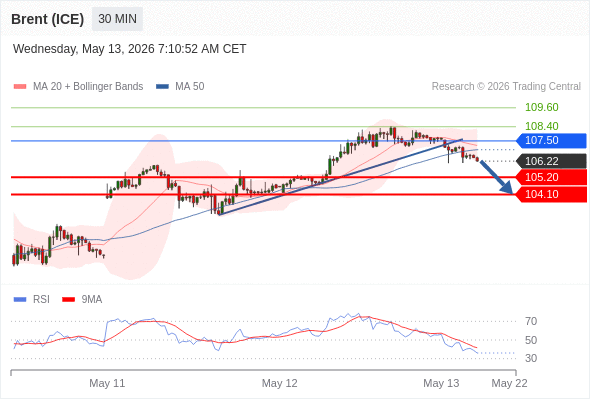Select the May 12 date axis label
The width and height of the screenshot is (590, 400).
pyautogui.click(x=280, y=383)
